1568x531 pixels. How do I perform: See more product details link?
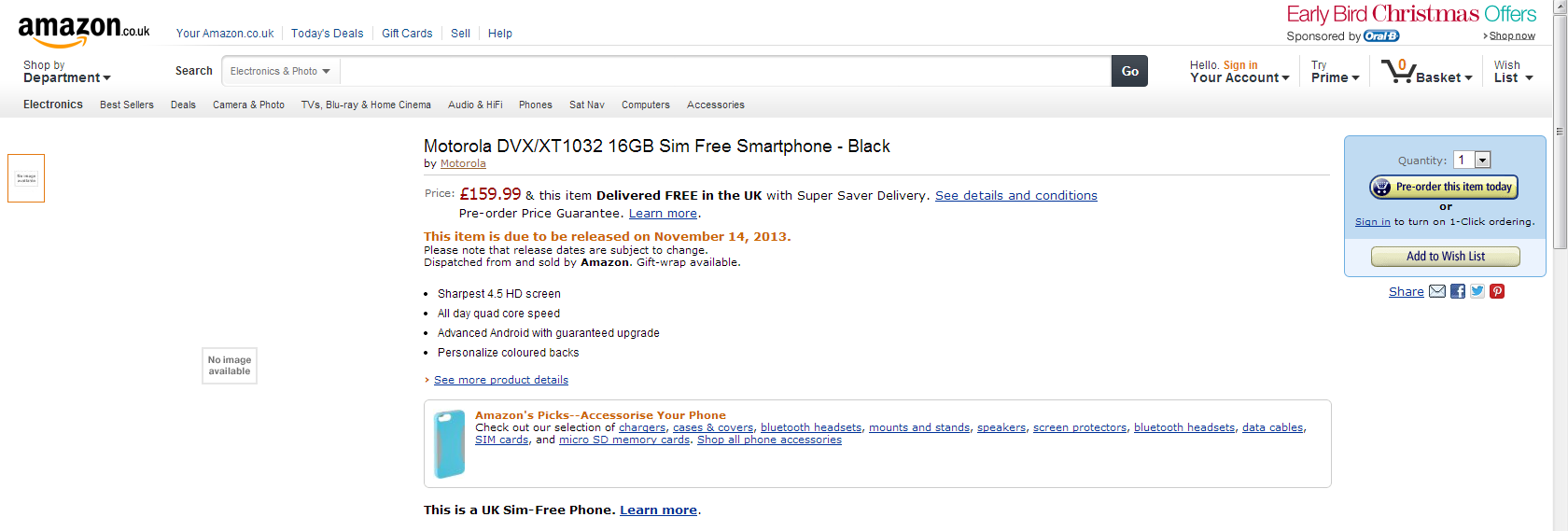[500, 380]
